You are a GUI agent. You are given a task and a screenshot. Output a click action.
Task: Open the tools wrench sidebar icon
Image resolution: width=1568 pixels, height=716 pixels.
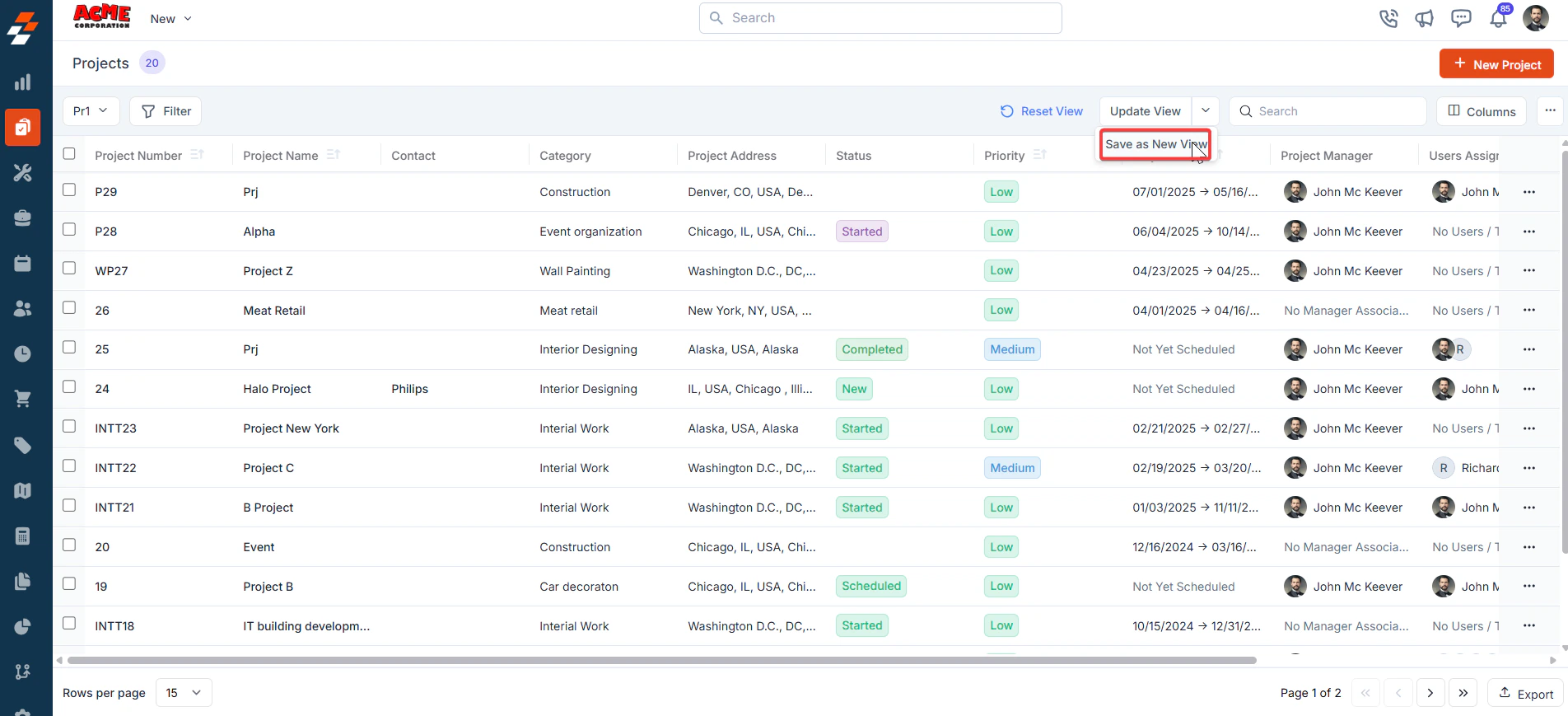click(x=23, y=172)
